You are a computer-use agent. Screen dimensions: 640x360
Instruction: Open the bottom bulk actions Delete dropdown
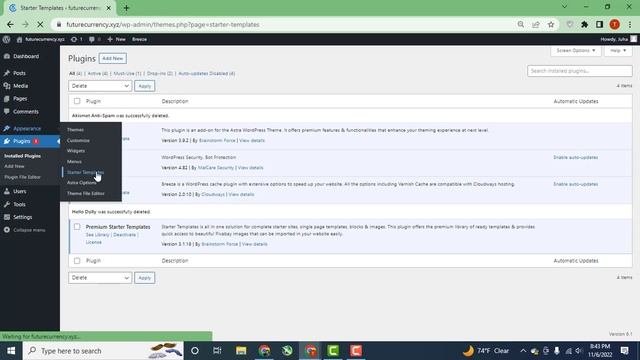(100, 278)
